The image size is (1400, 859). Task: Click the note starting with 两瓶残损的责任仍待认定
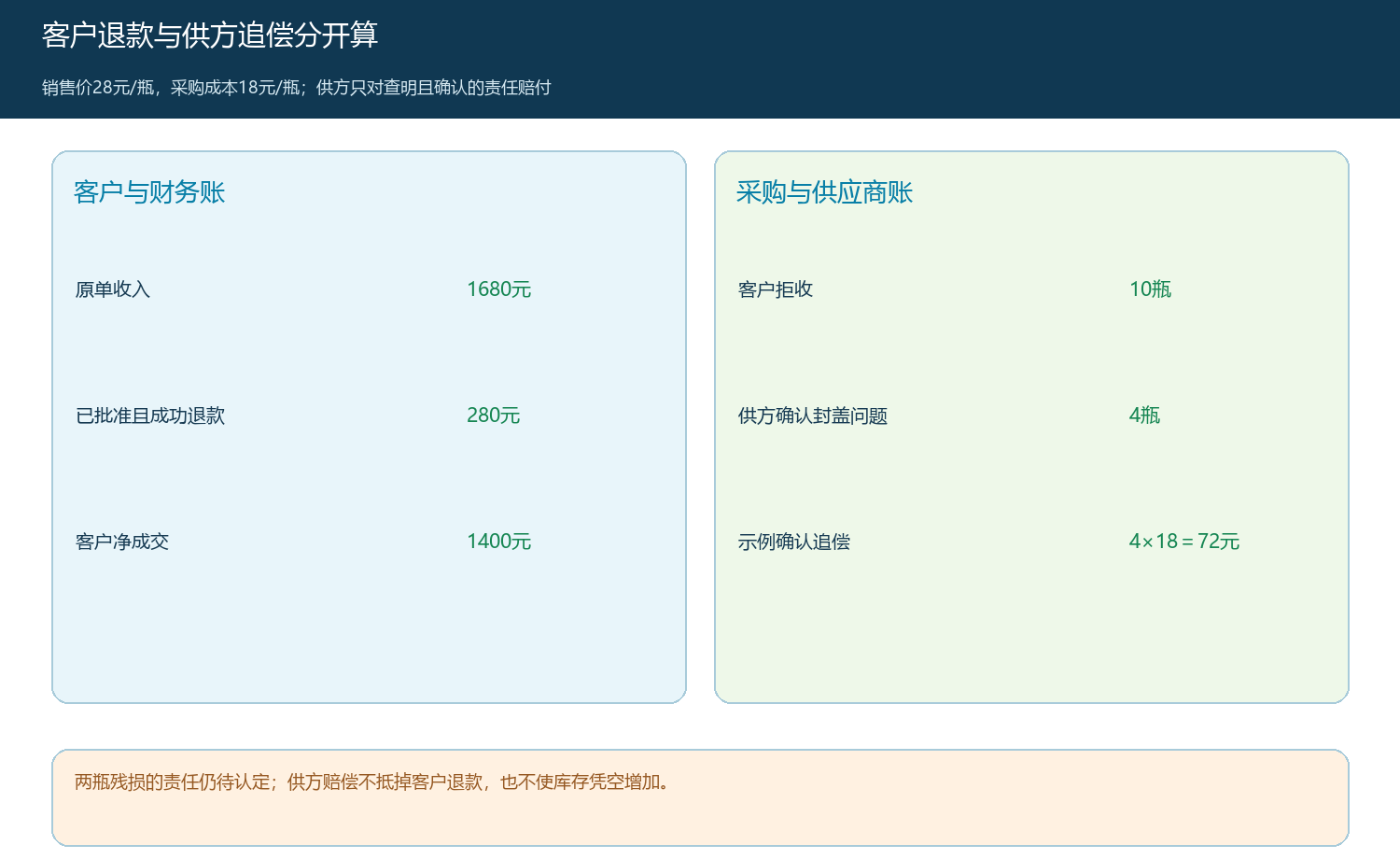tap(373, 782)
